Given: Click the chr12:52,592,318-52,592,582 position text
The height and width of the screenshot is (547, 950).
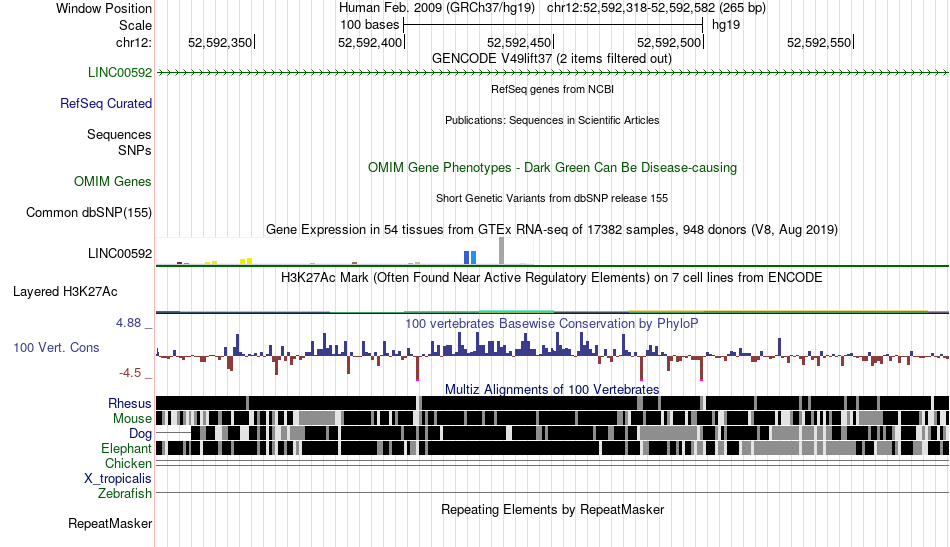Looking at the screenshot, I should [656, 8].
